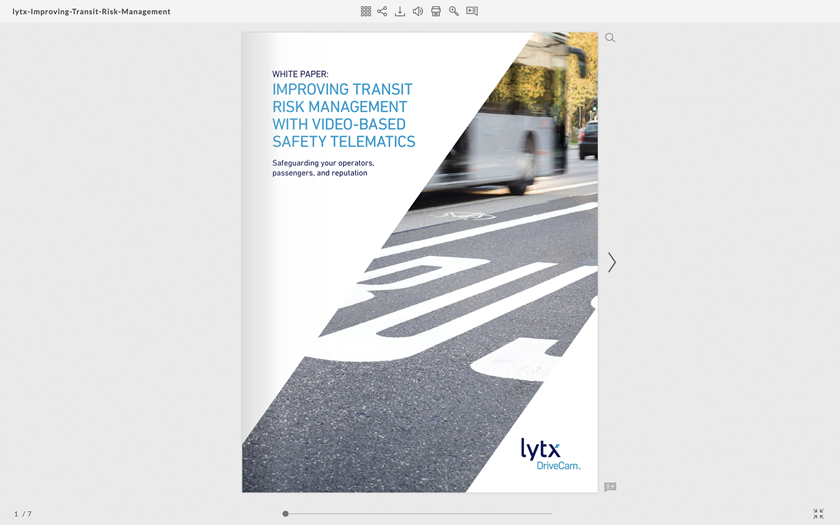This screenshot has width=840, height=525.
Task: Exit fullscreen using the collapse arrows icon
Action: click(x=818, y=514)
